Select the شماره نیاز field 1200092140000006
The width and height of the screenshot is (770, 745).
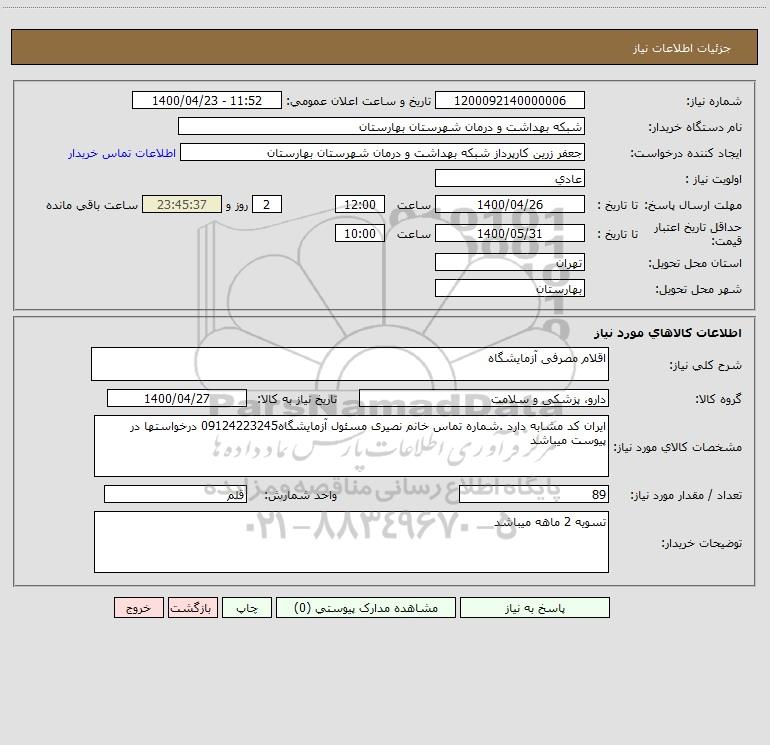tap(510, 100)
